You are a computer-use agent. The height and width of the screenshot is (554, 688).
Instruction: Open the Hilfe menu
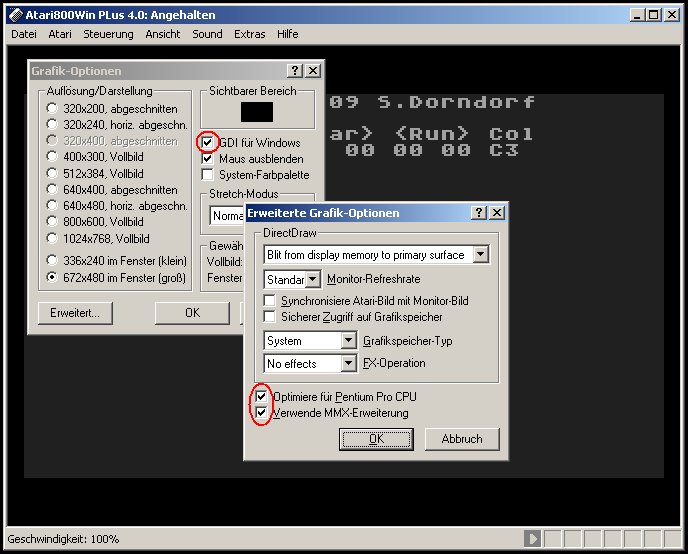click(287, 34)
